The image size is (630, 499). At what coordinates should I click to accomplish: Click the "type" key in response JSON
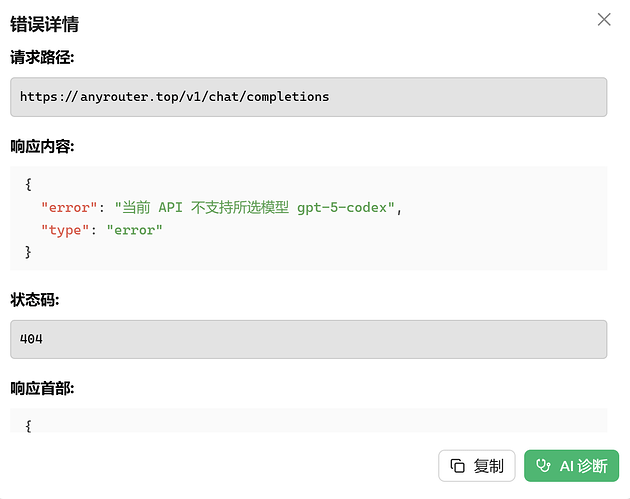tap(65, 230)
